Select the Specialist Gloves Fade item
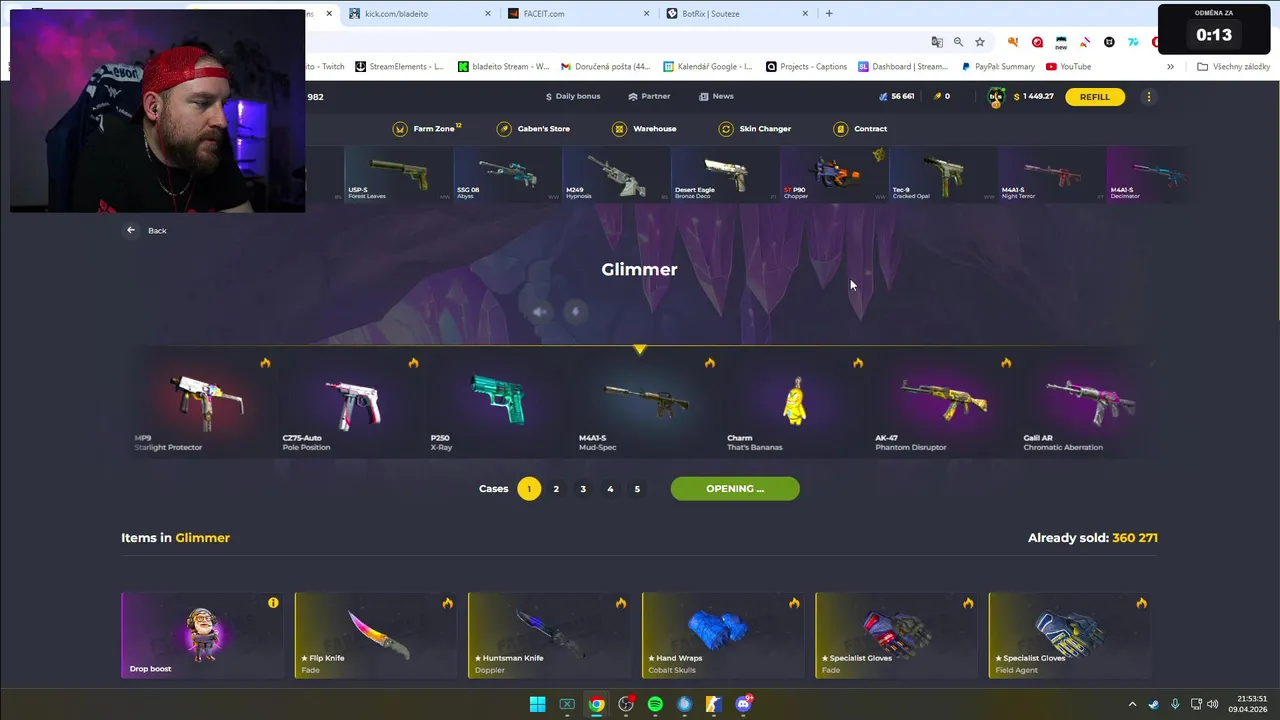Screen dimensions: 1280x720 coord(896,635)
